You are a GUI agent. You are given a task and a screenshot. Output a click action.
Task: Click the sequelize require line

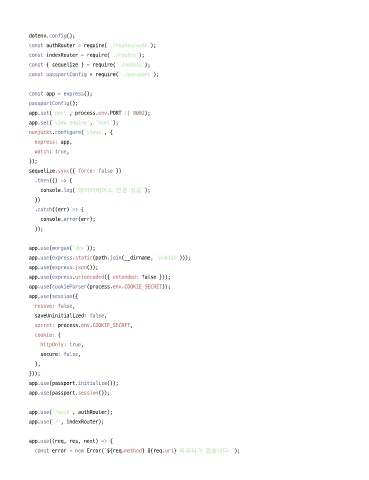(89, 65)
